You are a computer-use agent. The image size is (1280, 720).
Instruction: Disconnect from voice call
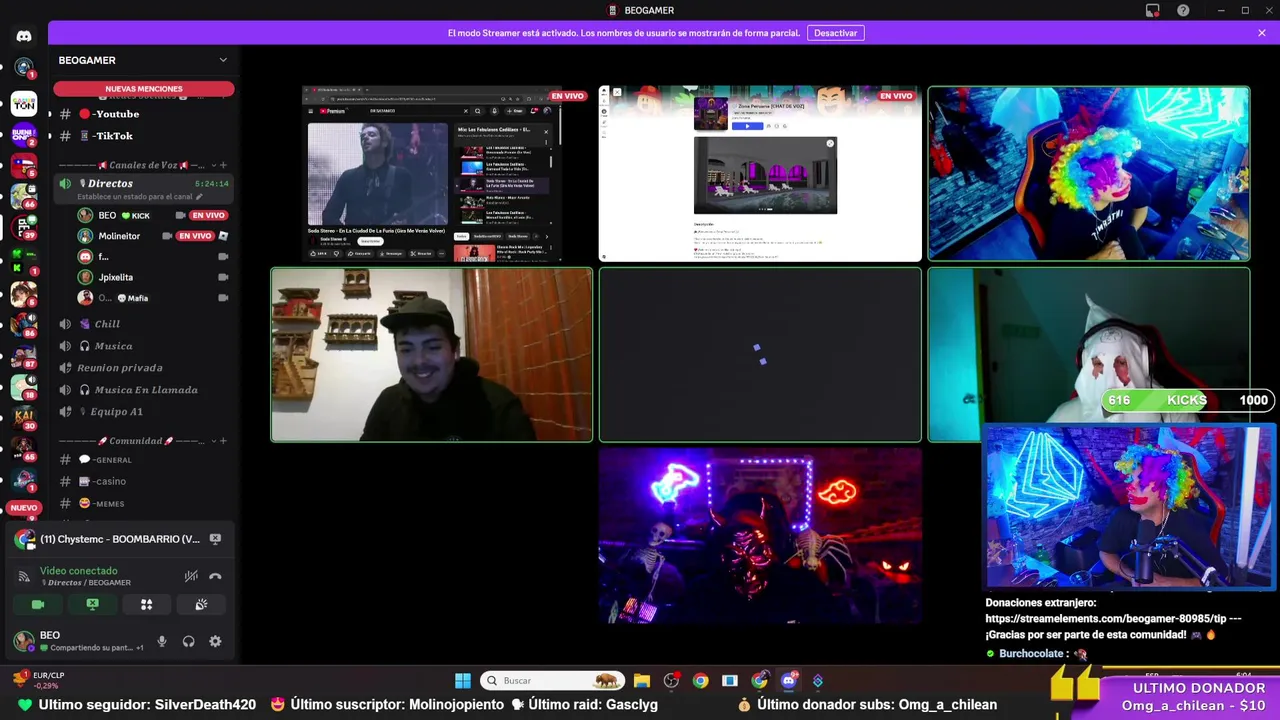[x=215, y=576]
